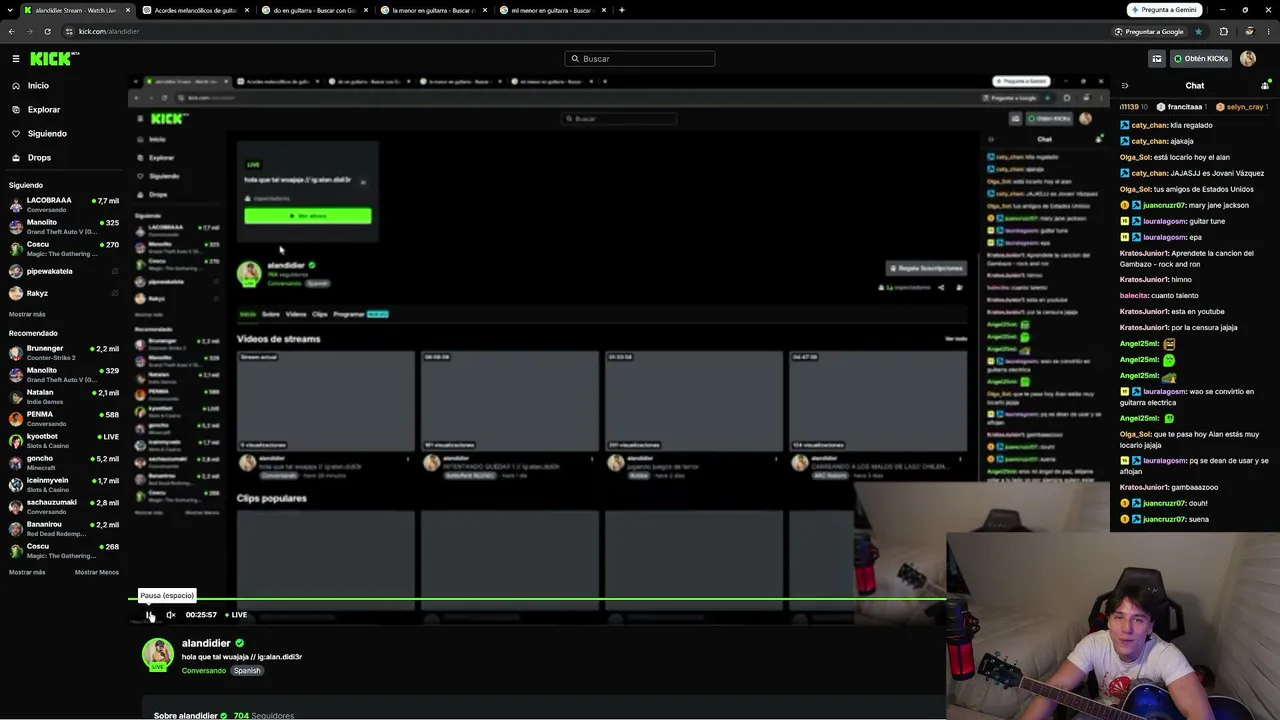Close the 'mi menor en guitarra' tab

click(603, 10)
